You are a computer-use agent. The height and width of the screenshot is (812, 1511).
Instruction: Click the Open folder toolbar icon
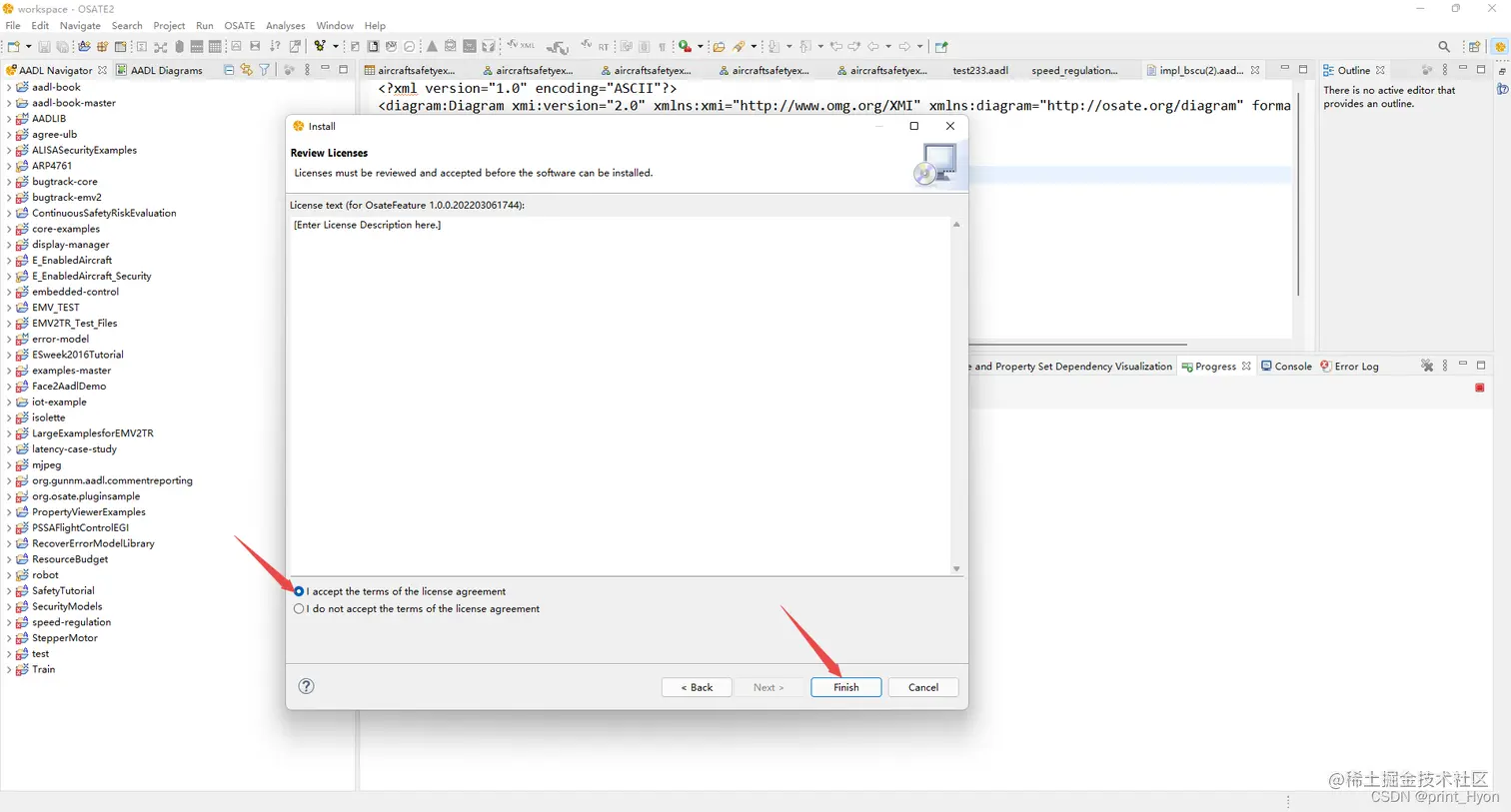pos(719,46)
